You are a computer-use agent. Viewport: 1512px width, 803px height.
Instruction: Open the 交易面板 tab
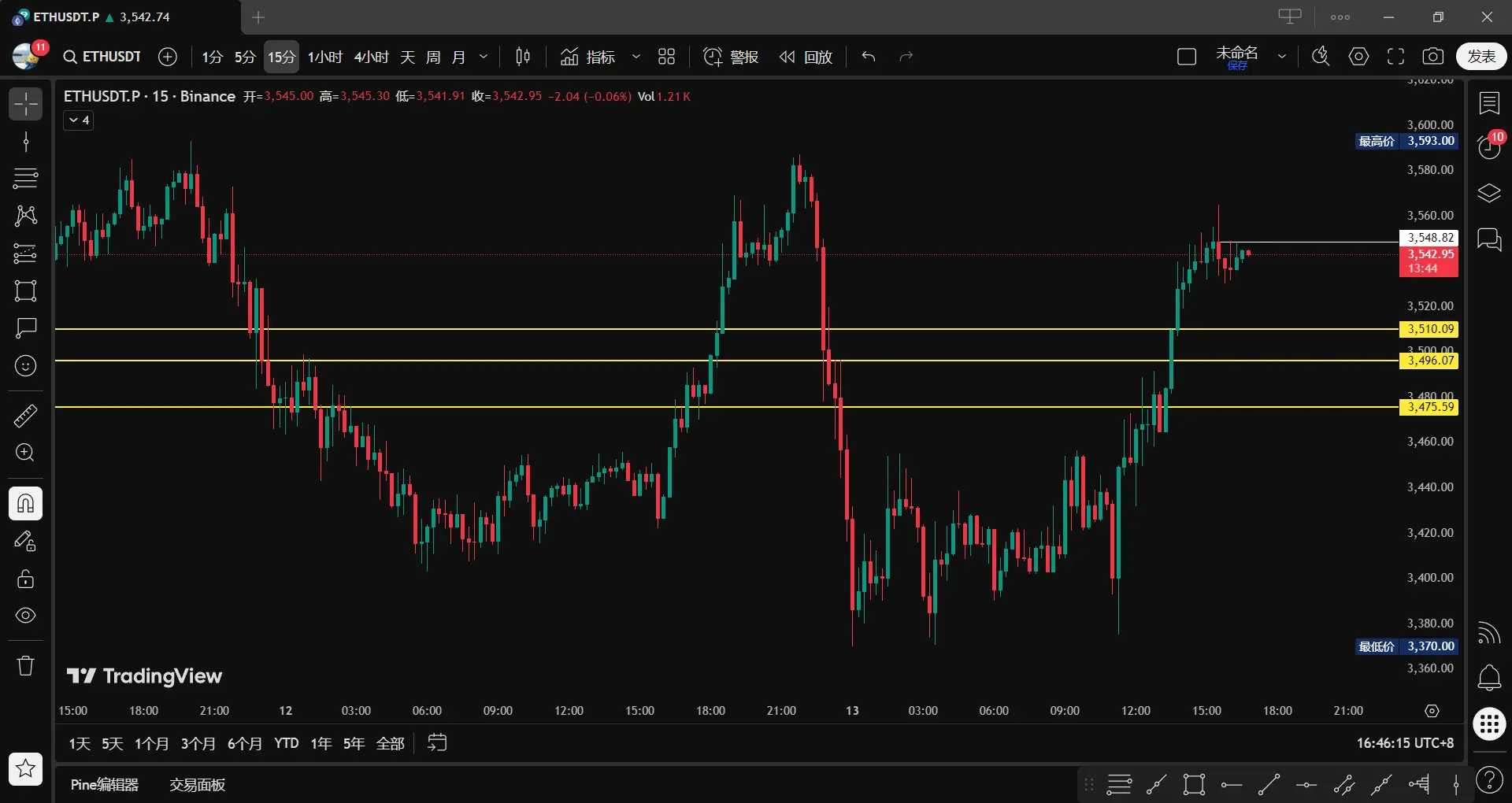(x=197, y=785)
